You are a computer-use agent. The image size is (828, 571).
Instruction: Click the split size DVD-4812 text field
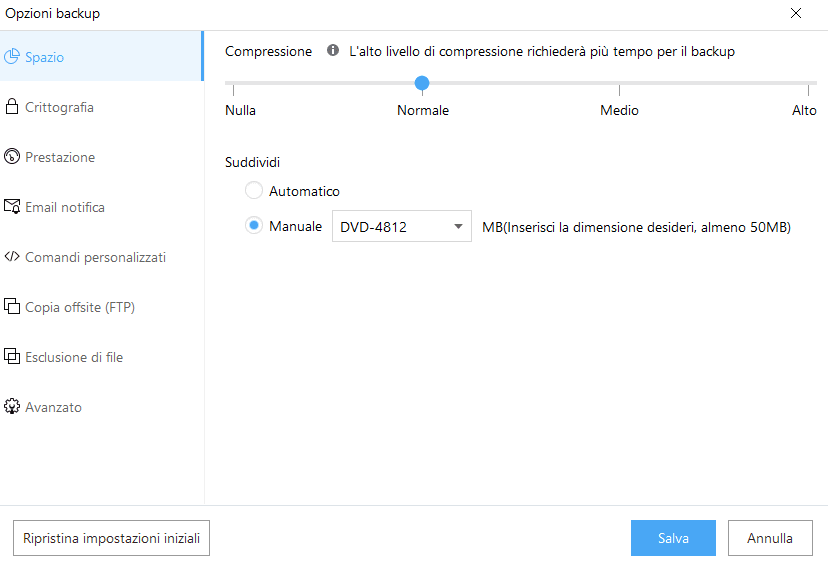(x=388, y=227)
